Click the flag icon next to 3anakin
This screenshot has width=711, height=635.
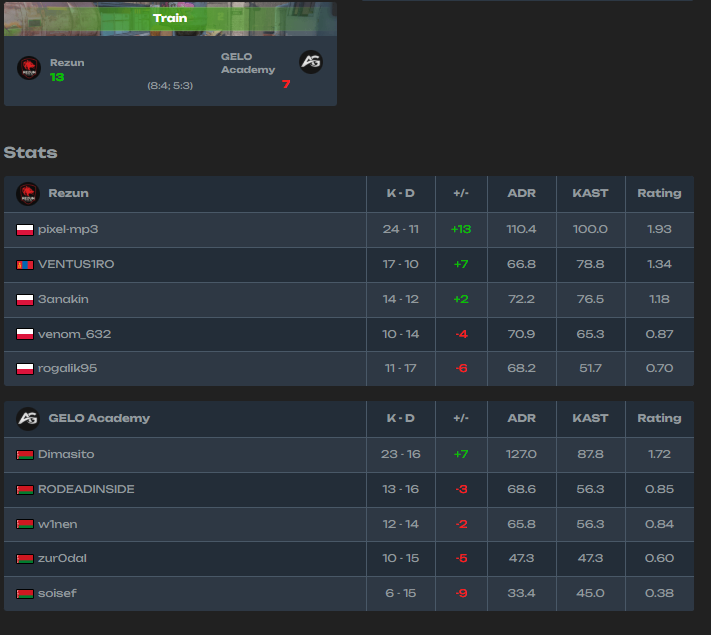(25, 300)
